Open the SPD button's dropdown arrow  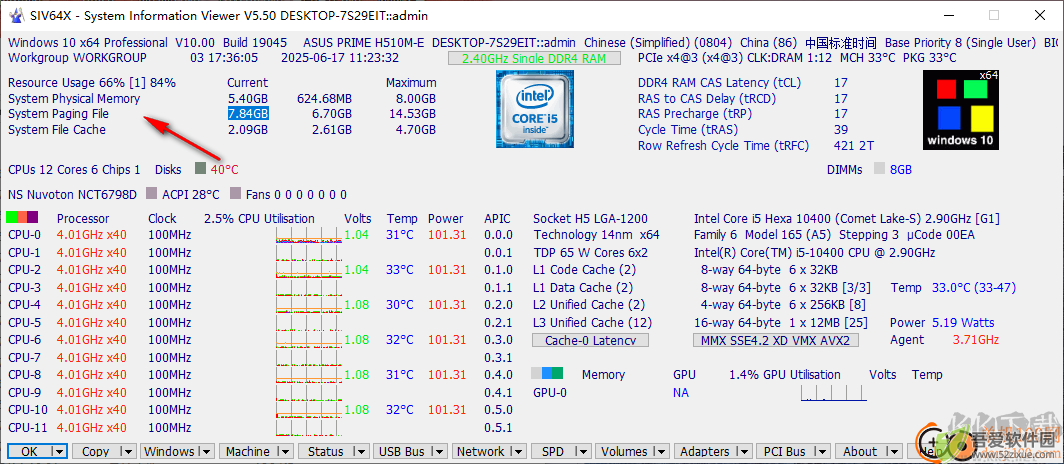pyautogui.click(x=584, y=452)
